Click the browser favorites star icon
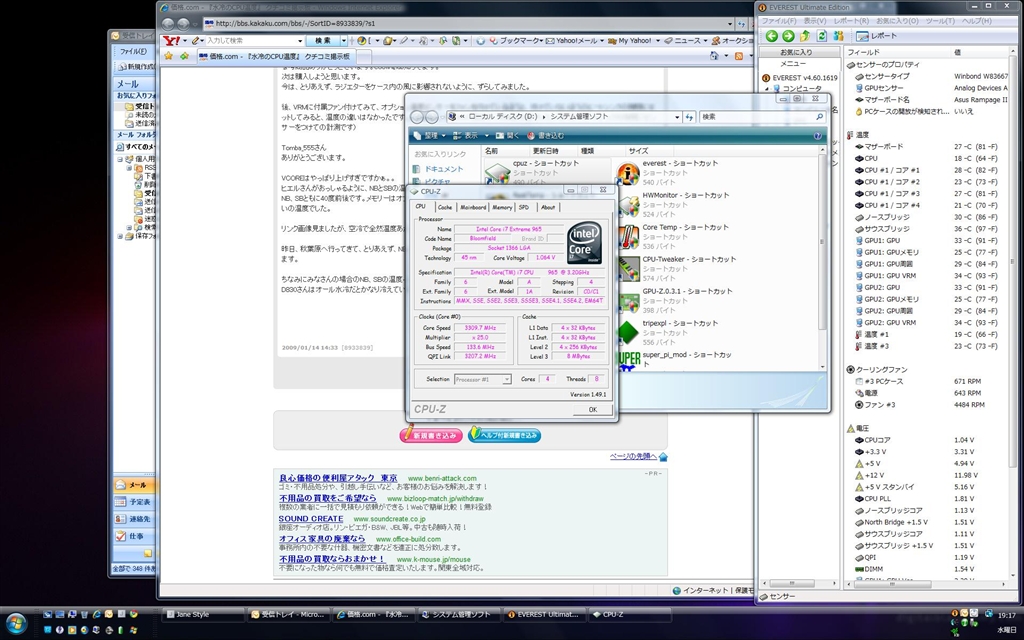This screenshot has height=640, width=1024. click(x=168, y=56)
